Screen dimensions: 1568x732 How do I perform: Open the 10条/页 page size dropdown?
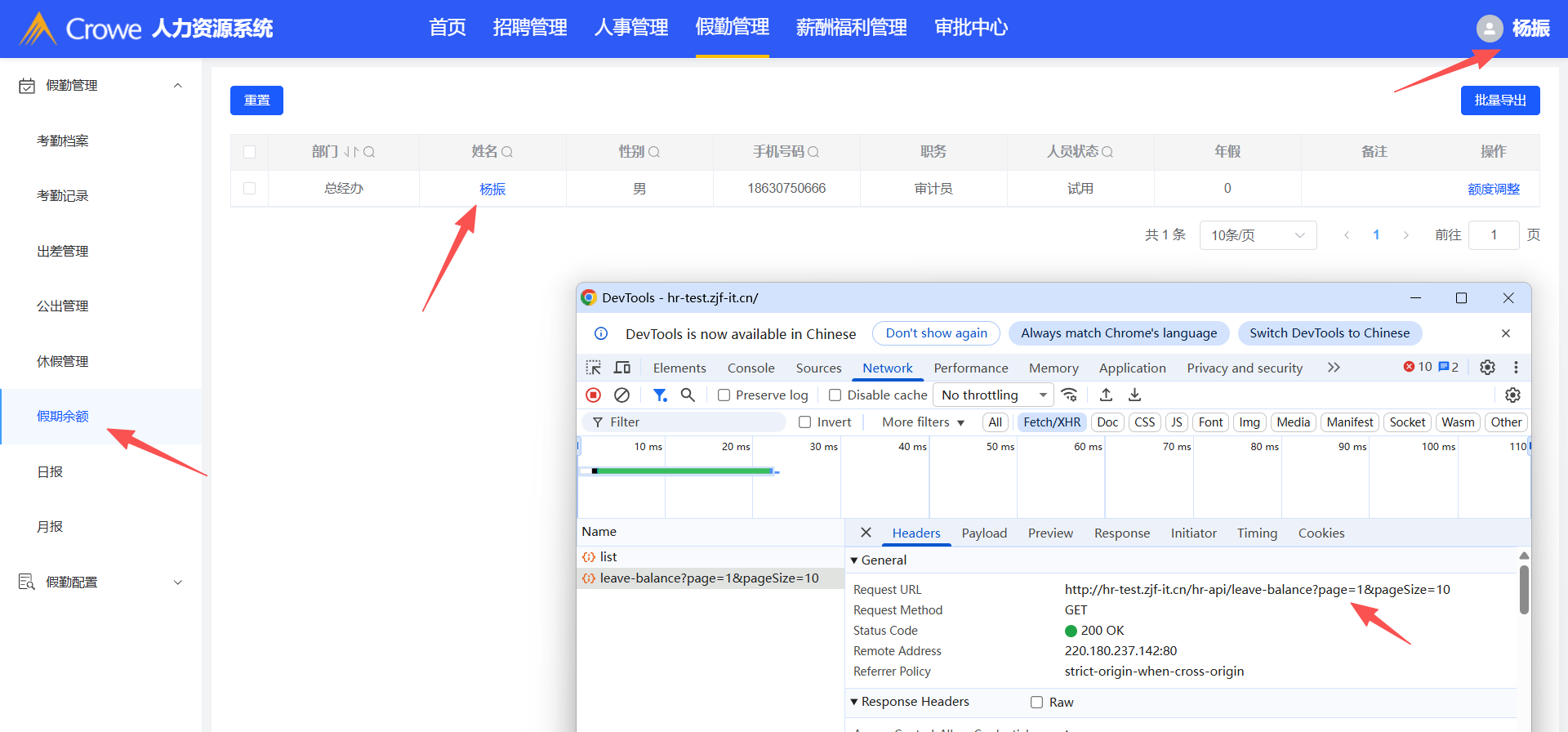1257,235
